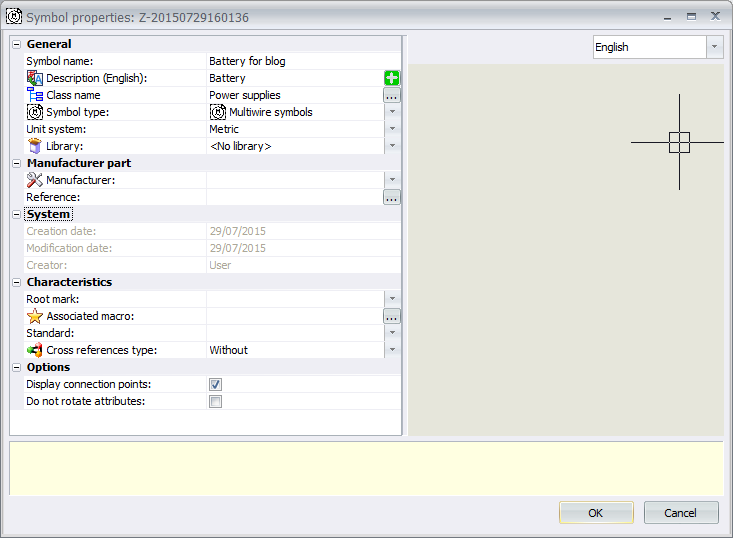Click the Metric unit system value
Viewport: 733px width, 538px height.
(295, 129)
